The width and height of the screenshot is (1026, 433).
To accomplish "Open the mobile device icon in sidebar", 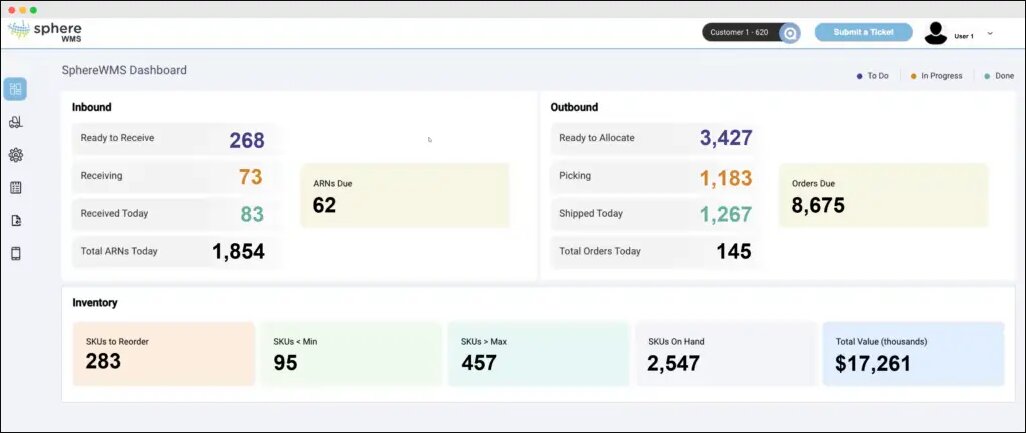I will (x=15, y=254).
